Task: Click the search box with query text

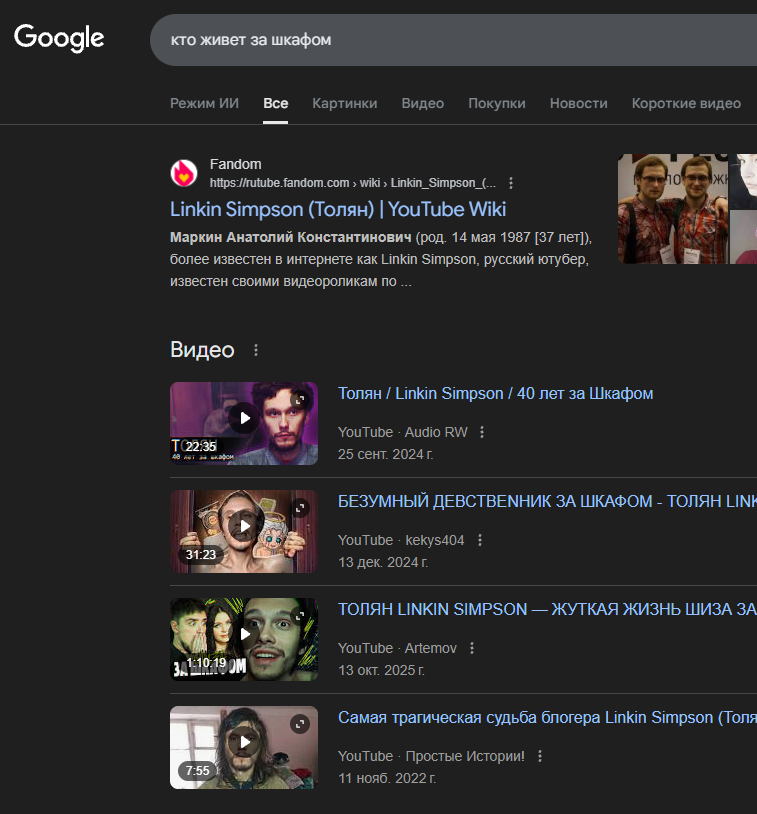Action: 453,40
